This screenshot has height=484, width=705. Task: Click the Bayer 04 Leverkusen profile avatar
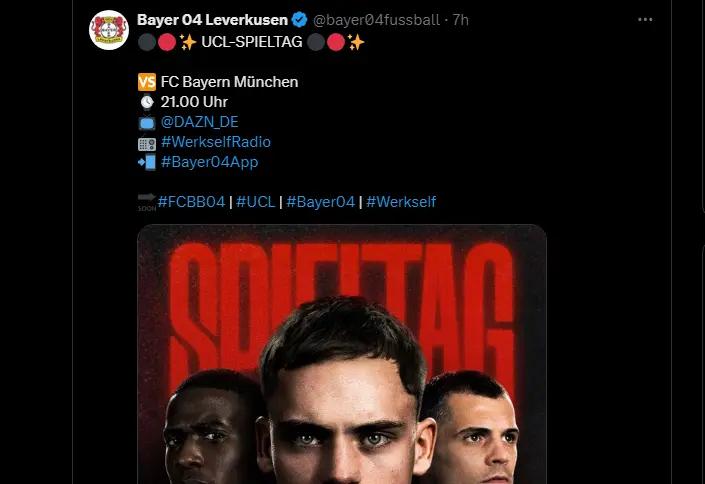108,31
